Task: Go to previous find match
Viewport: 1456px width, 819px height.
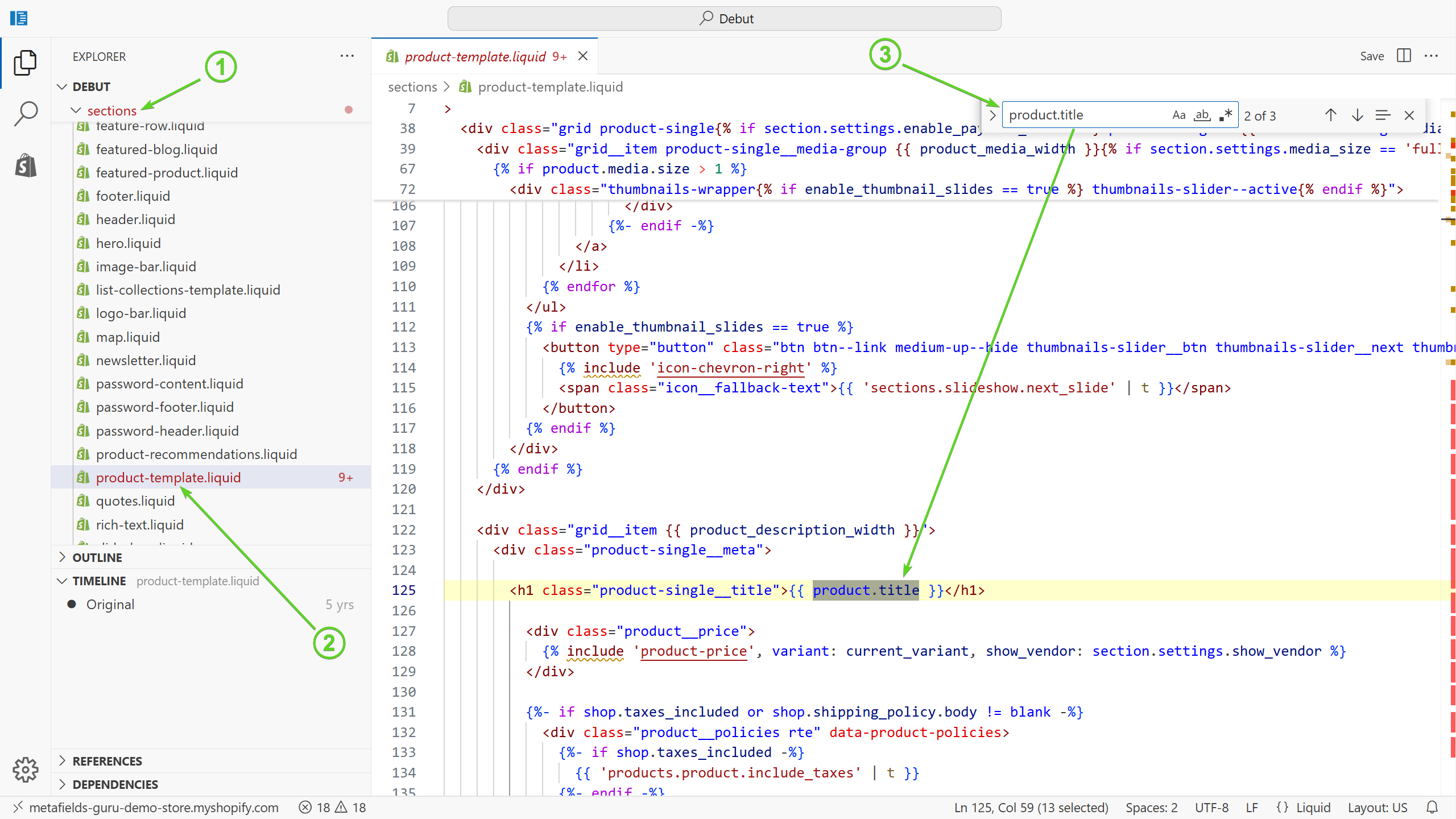Action: click(x=1330, y=115)
